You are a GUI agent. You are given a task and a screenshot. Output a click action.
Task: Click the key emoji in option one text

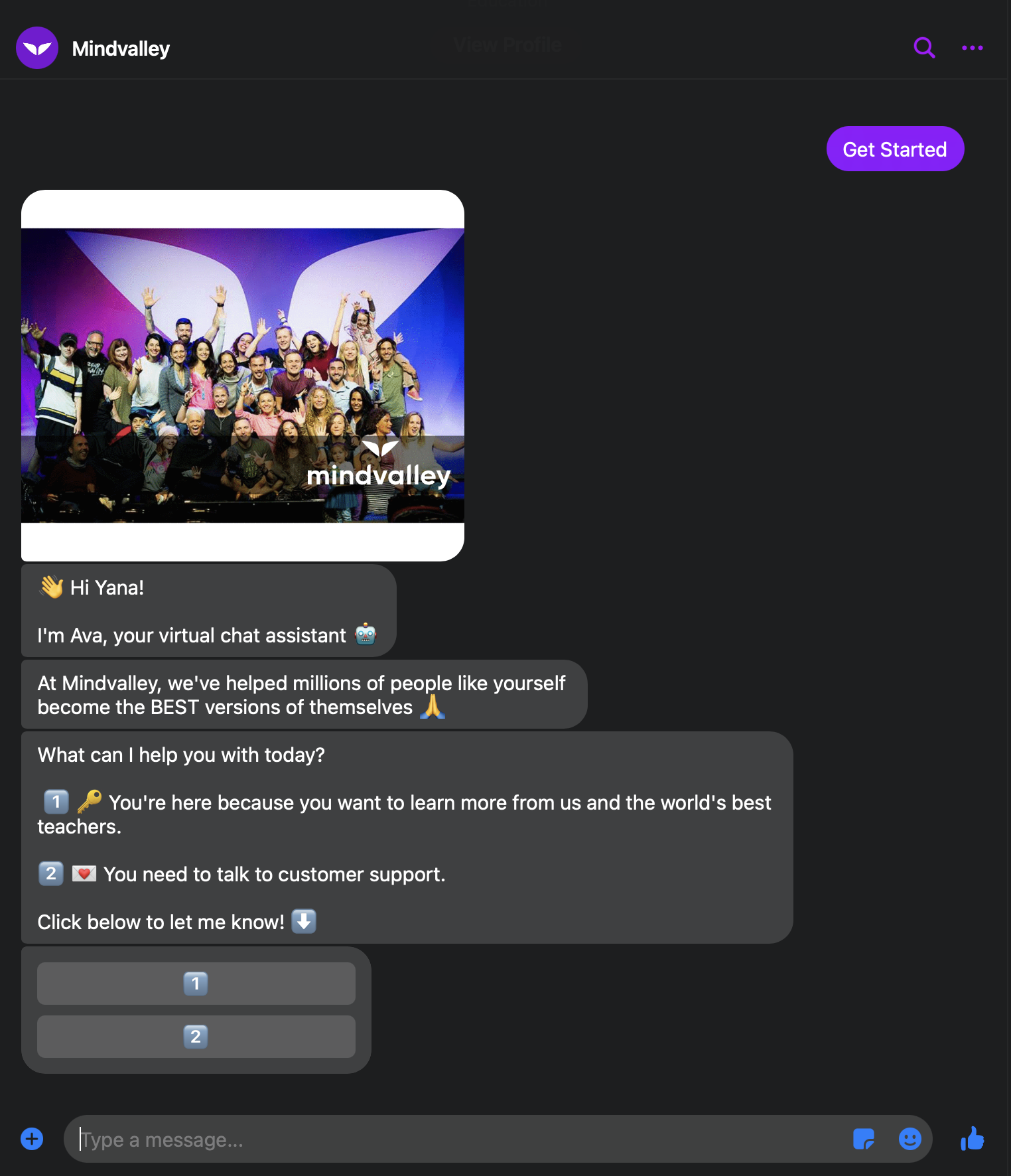click(90, 802)
